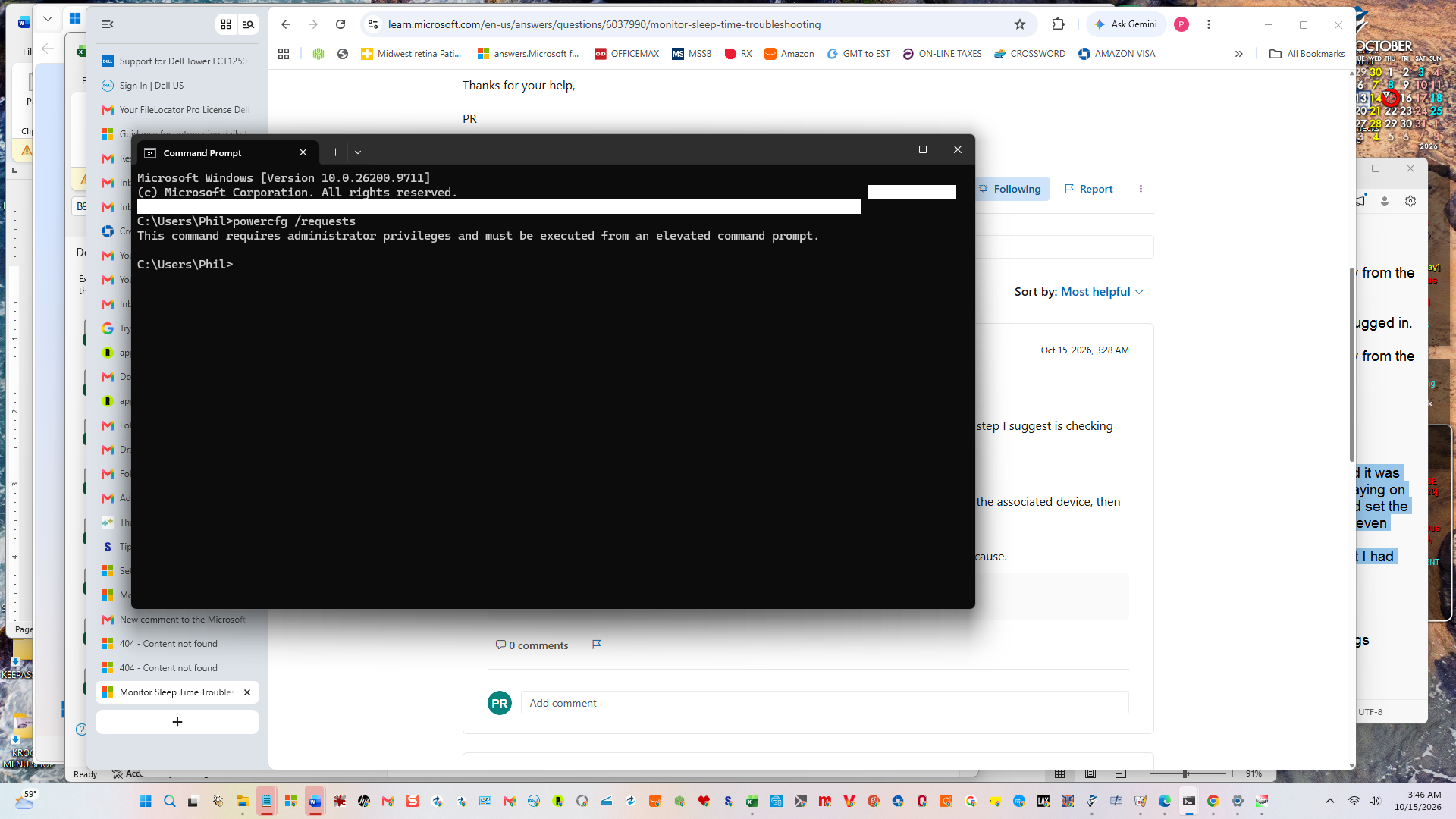The image size is (1456, 819).
Task: Toggle Following on the question
Action: 1010,189
